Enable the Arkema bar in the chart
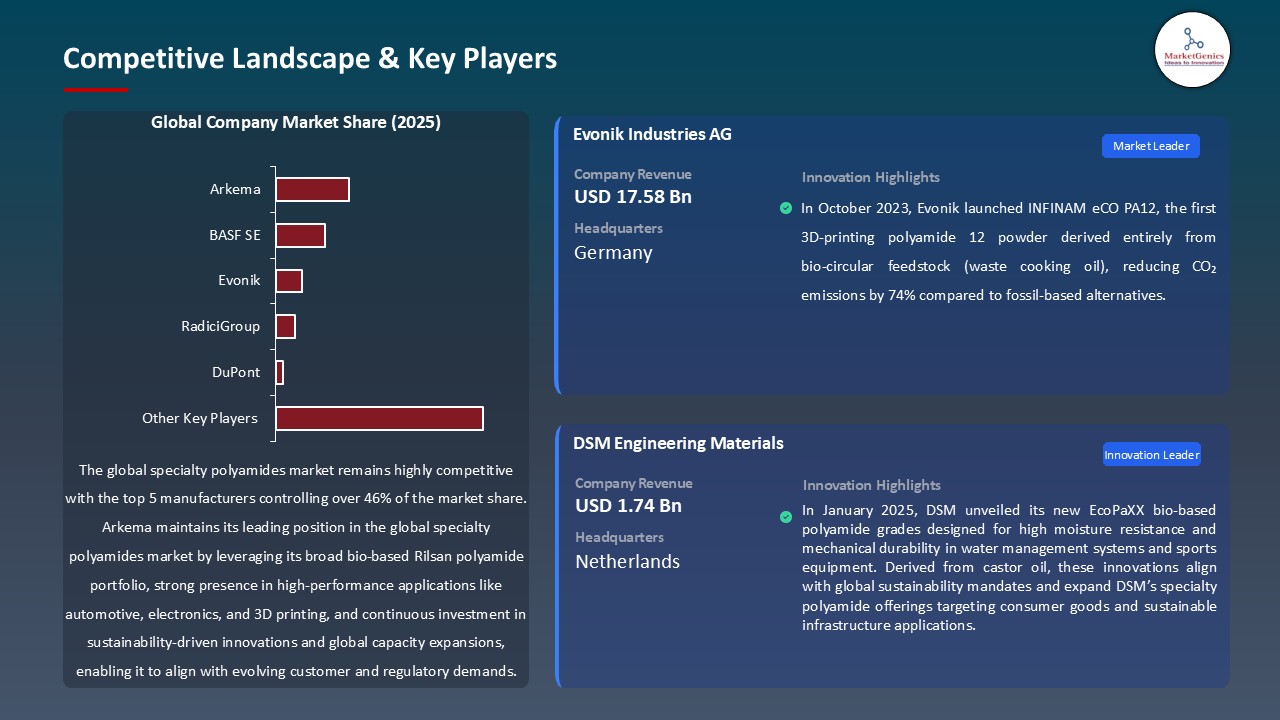Screen dimensions: 1280x720 (x=312, y=189)
